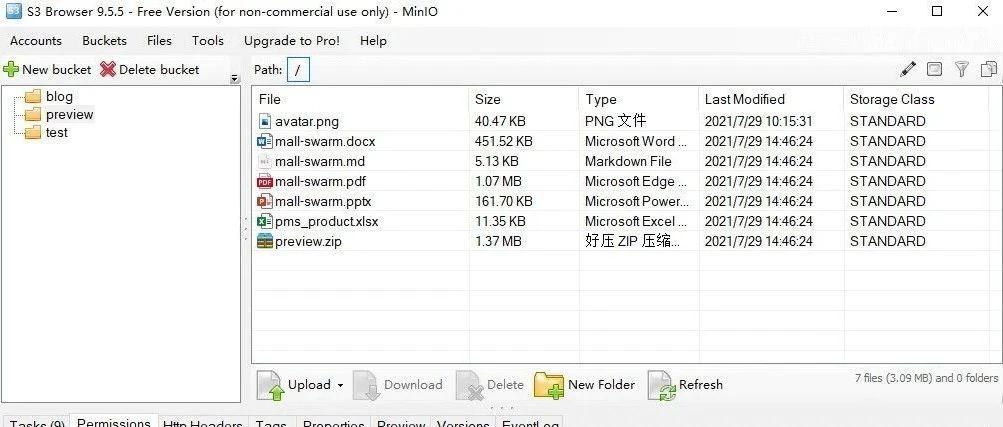Open the Buckets menu
The image size is (1003, 427).
(104, 41)
